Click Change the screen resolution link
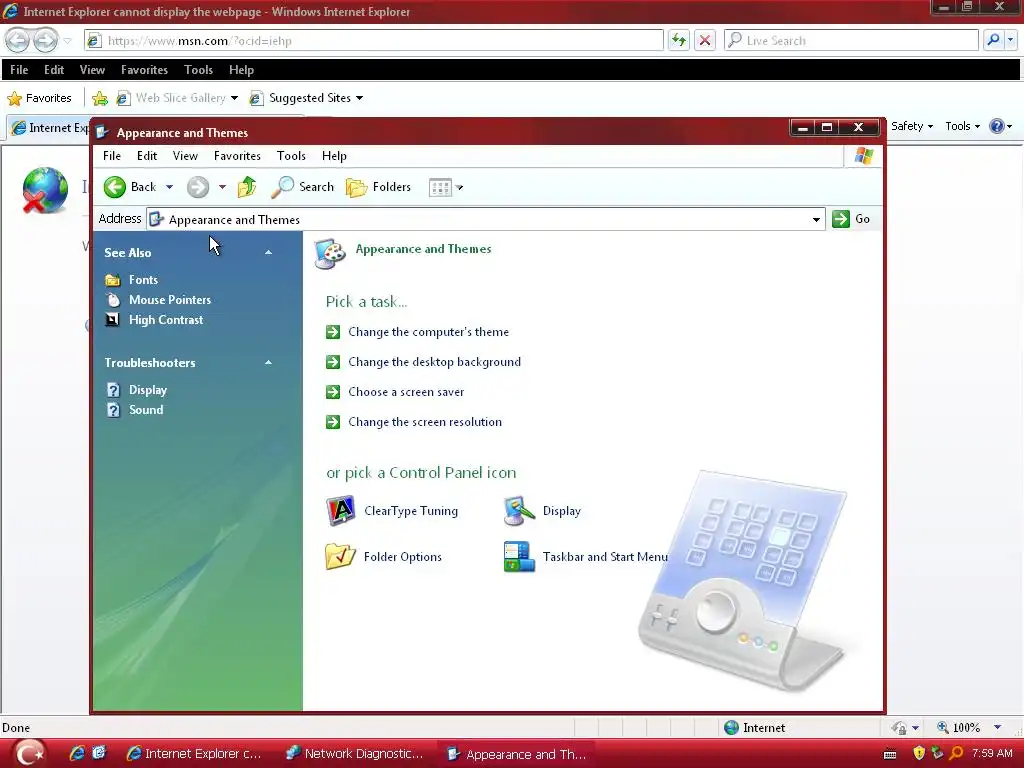Screen dimensions: 1024x768 tap(425, 422)
